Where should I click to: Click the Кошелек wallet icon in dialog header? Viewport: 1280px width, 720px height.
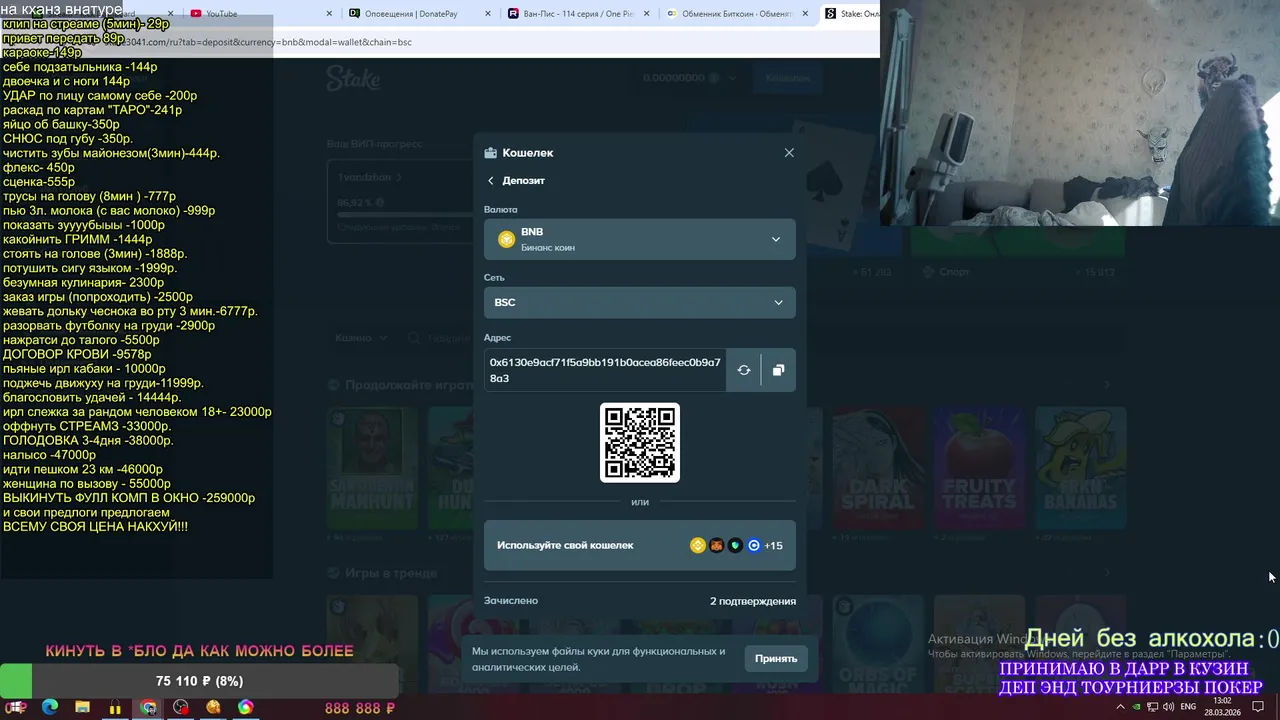coord(490,153)
